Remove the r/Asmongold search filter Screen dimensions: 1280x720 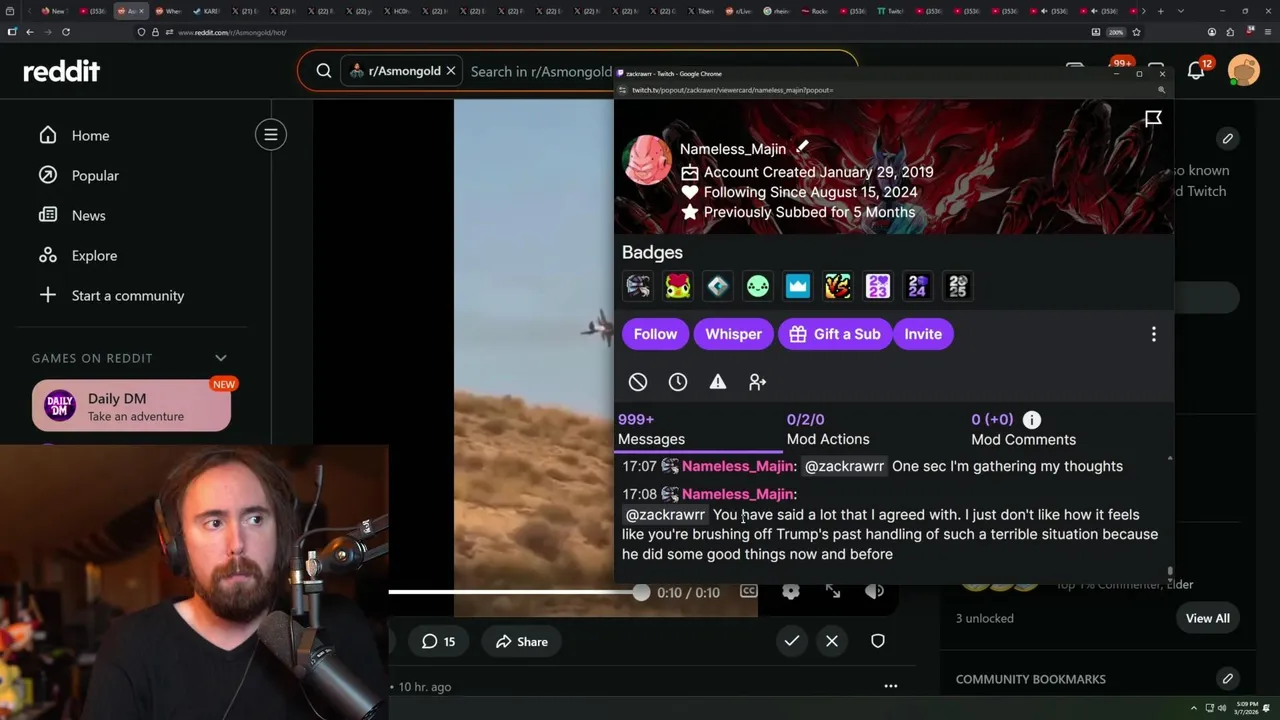[x=451, y=71]
